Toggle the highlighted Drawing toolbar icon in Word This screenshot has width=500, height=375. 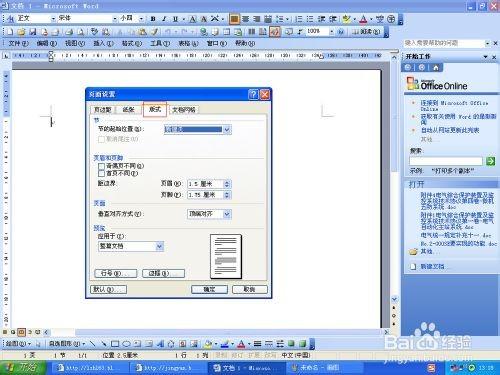(275, 32)
